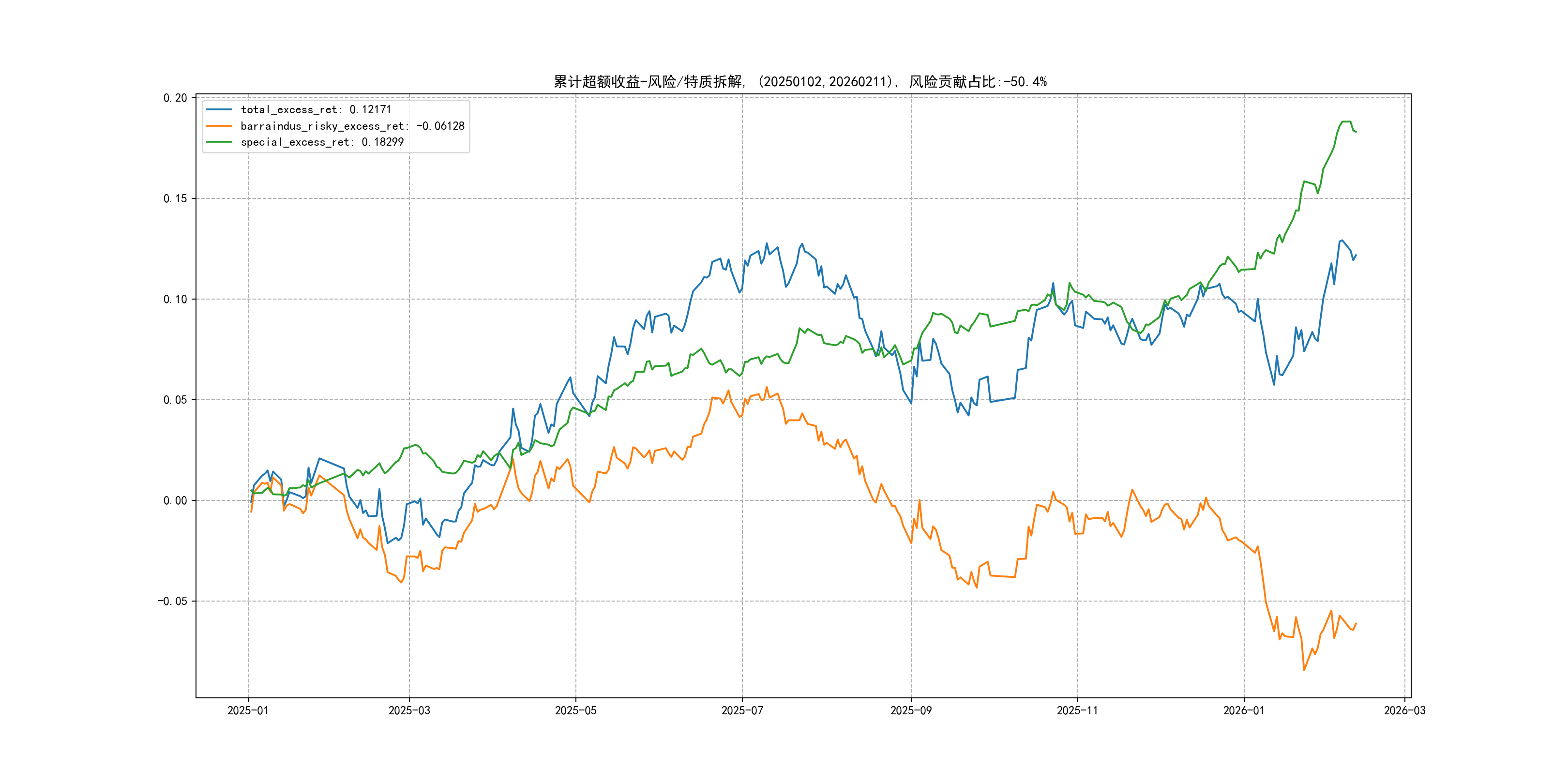This screenshot has height=784, width=1568.
Task: Click the 0.10 y-axis label
Action: (175, 299)
